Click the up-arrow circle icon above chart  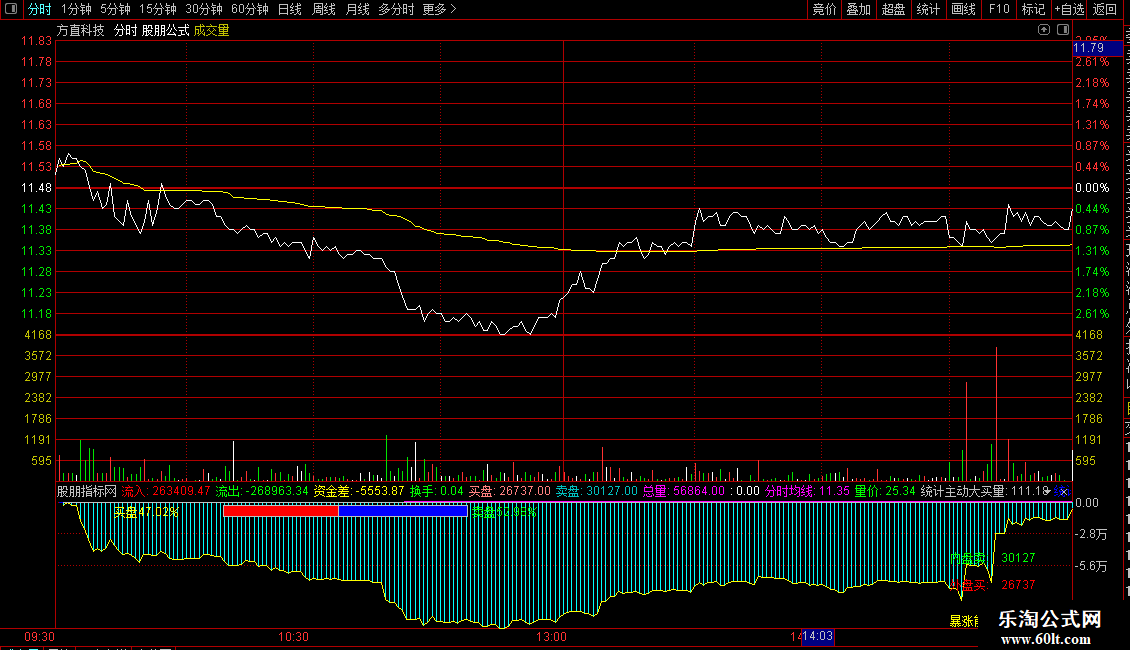coord(1044,30)
